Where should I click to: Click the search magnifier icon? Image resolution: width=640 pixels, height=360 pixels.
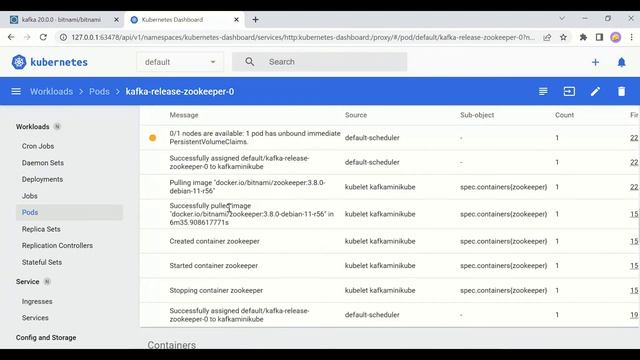pyautogui.click(x=249, y=62)
